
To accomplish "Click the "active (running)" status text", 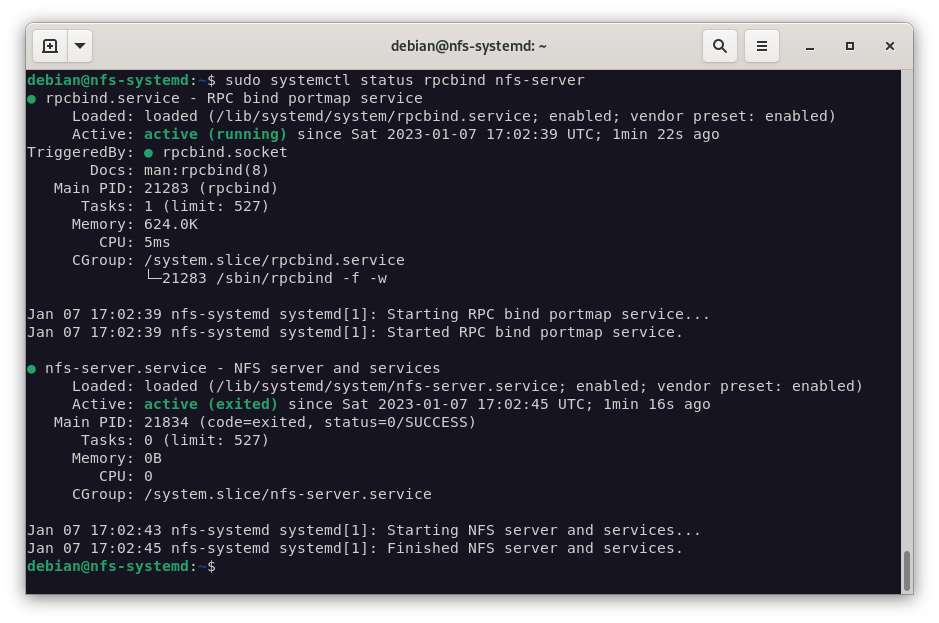I will [215, 134].
